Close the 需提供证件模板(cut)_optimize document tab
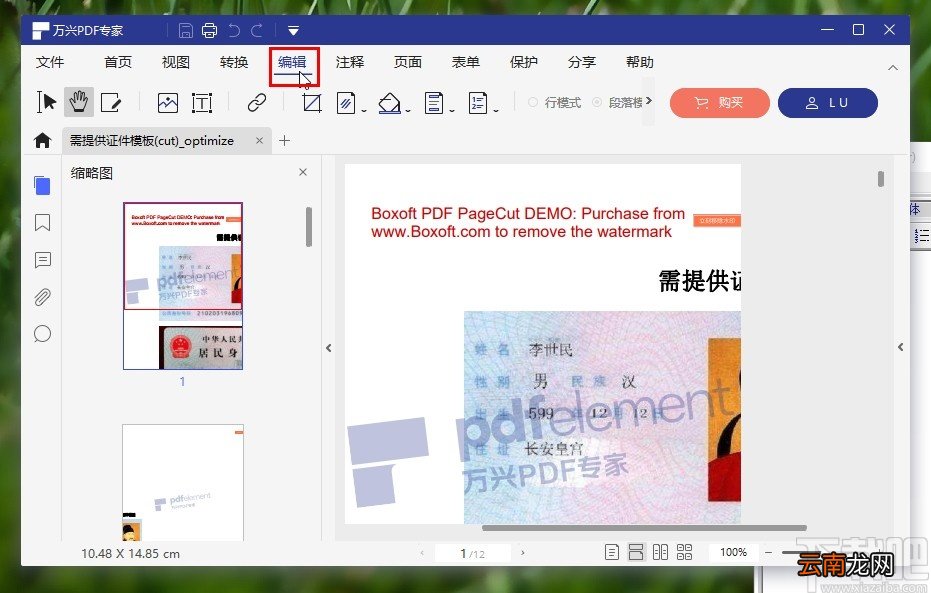Viewport: 931px width, 593px height. 259,141
